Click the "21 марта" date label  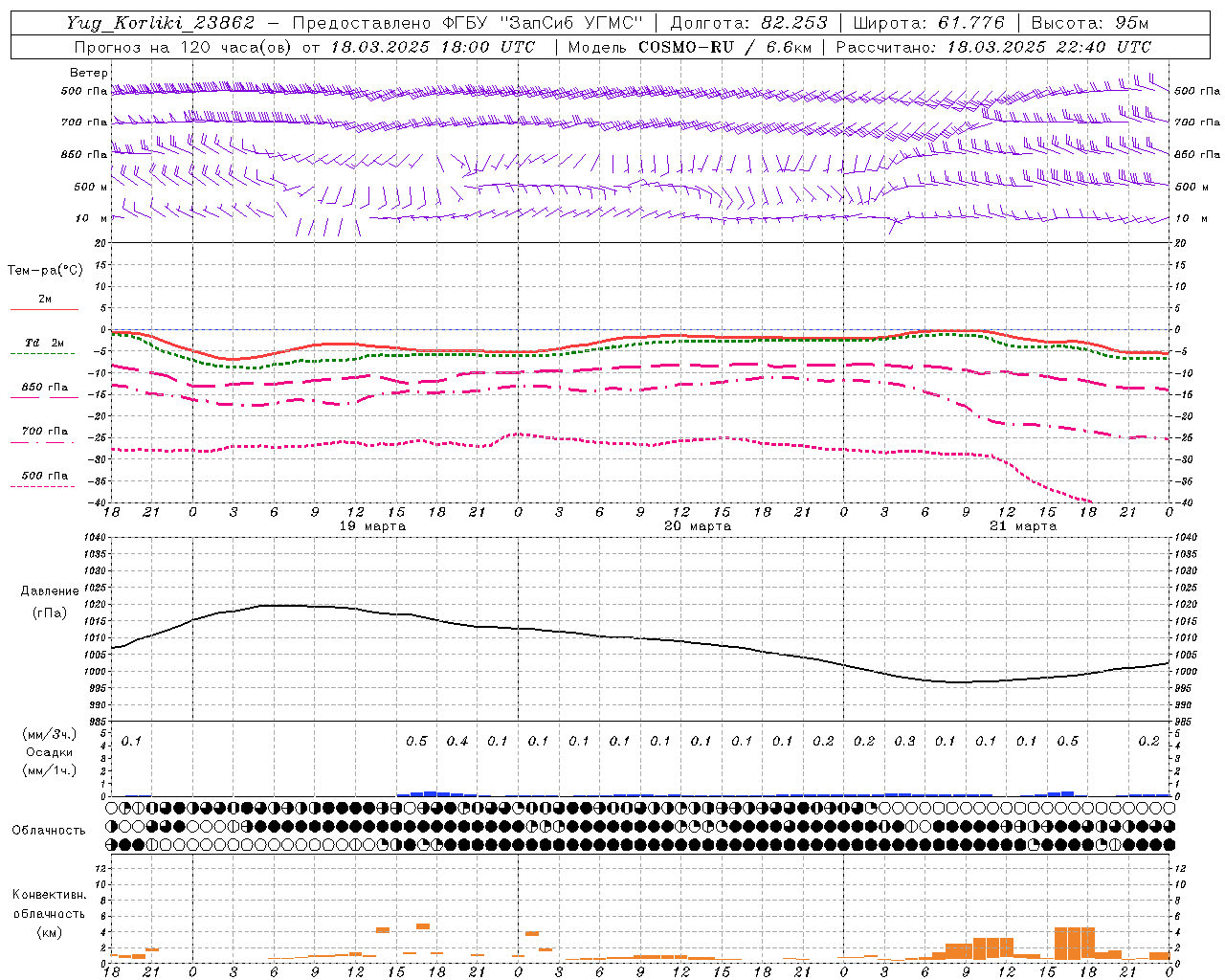pyautogui.click(x=1023, y=526)
